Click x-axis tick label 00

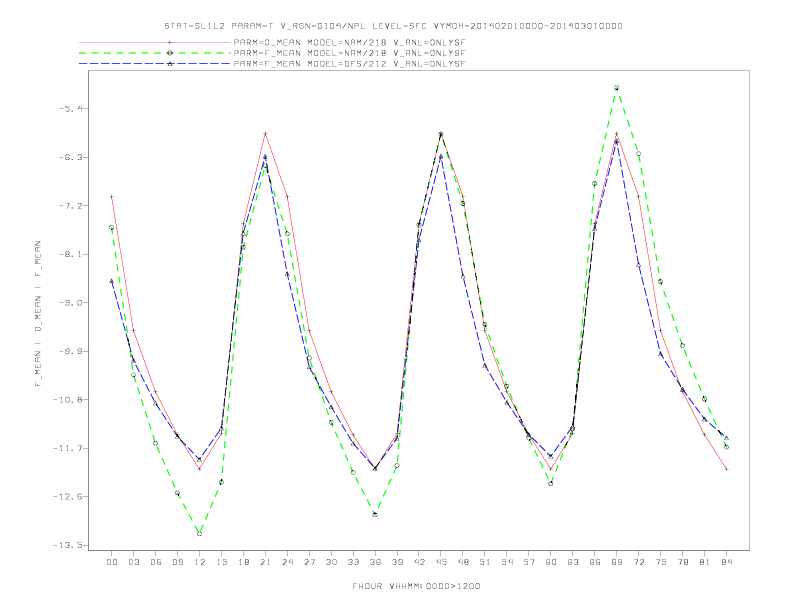coord(112,562)
